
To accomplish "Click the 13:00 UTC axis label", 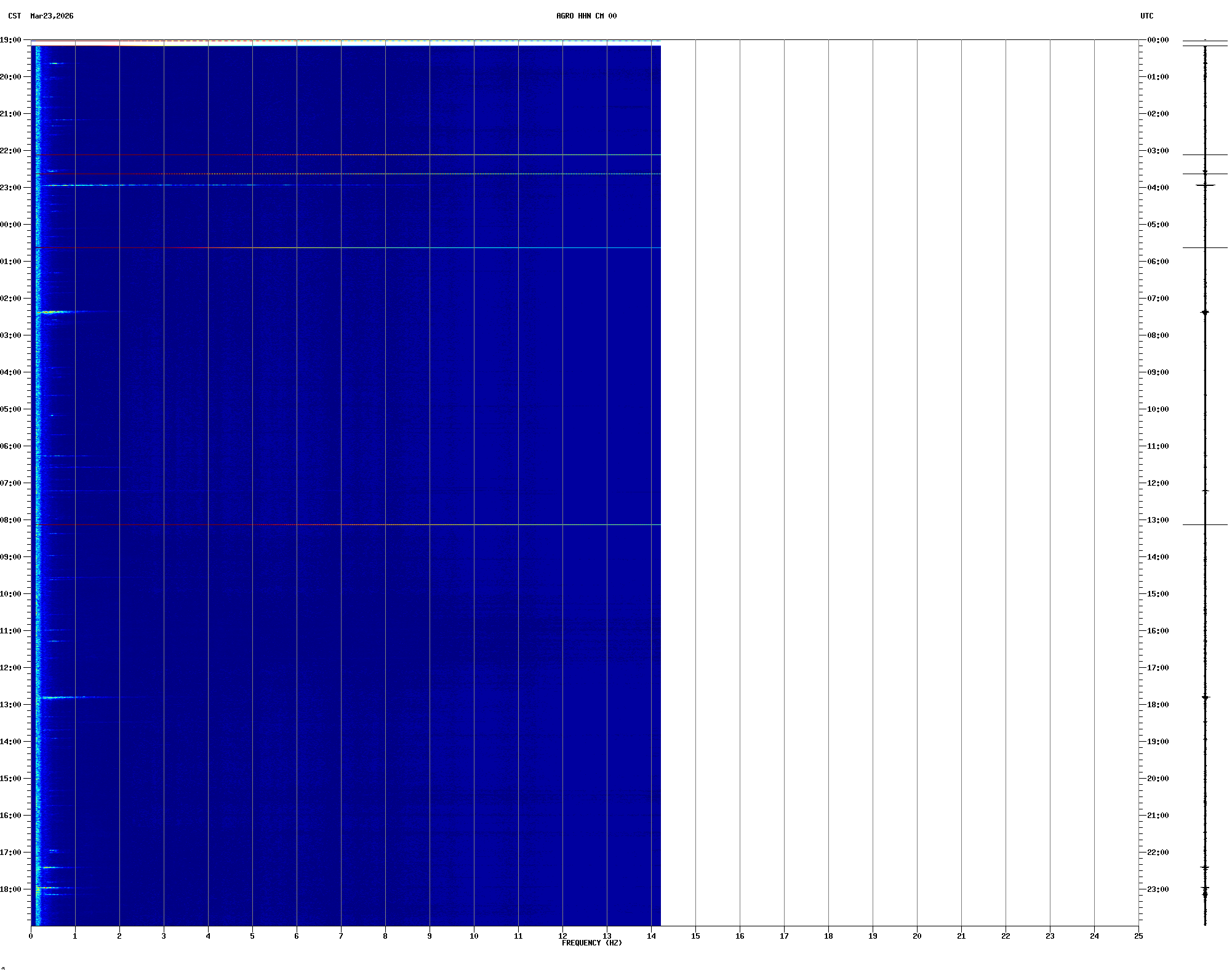I will coord(1158,520).
